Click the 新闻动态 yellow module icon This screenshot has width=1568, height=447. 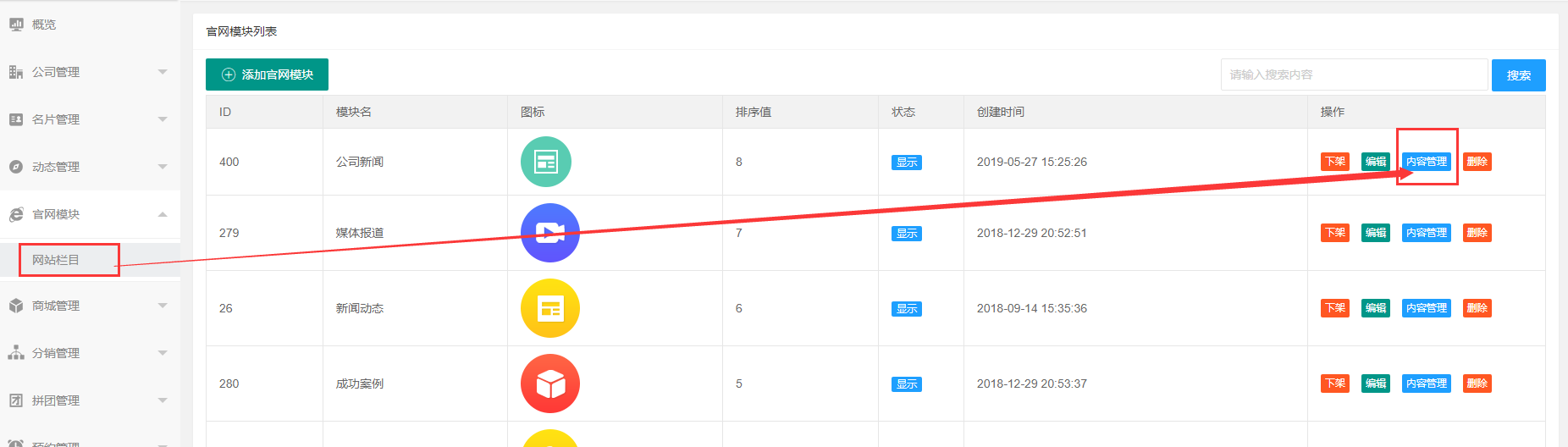coord(550,308)
